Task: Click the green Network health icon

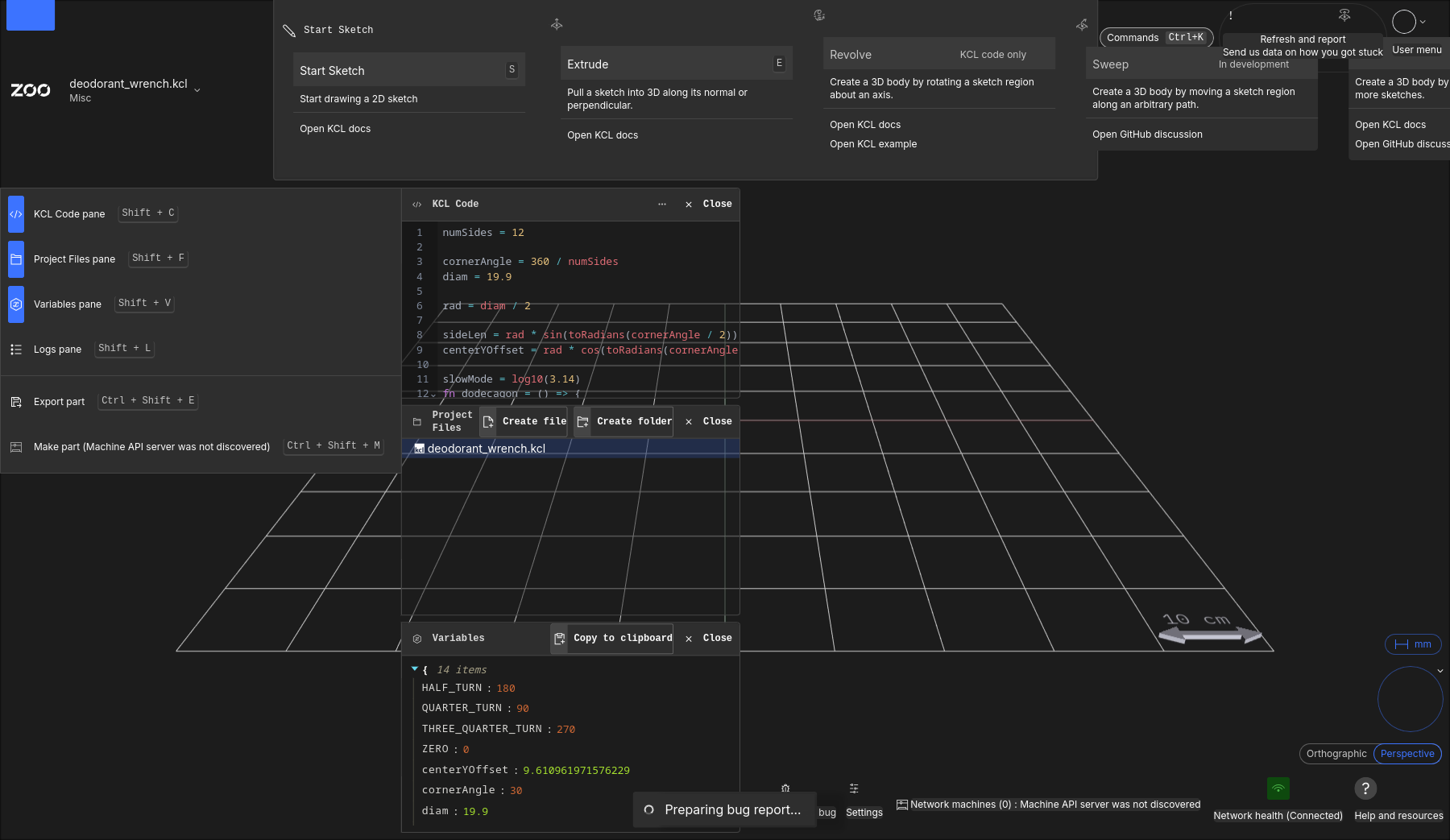Action: (x=1278, y=788)
